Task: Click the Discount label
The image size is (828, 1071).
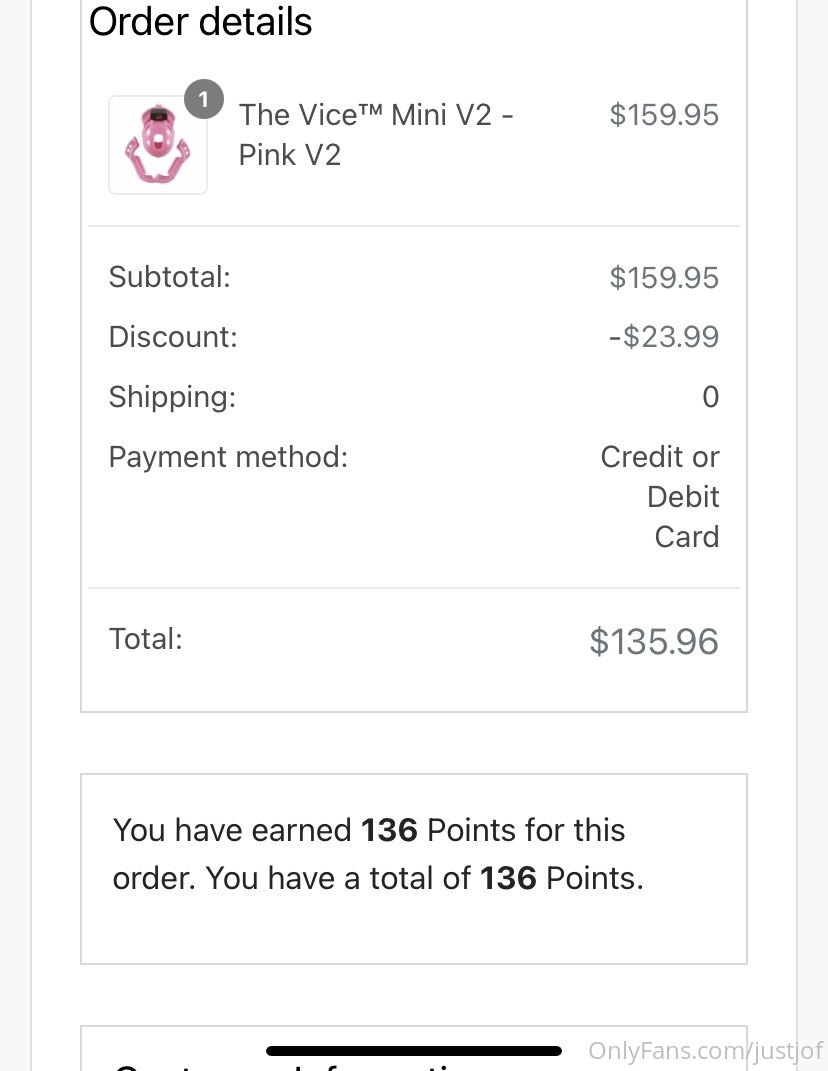Action: click(x=173, y=337)
